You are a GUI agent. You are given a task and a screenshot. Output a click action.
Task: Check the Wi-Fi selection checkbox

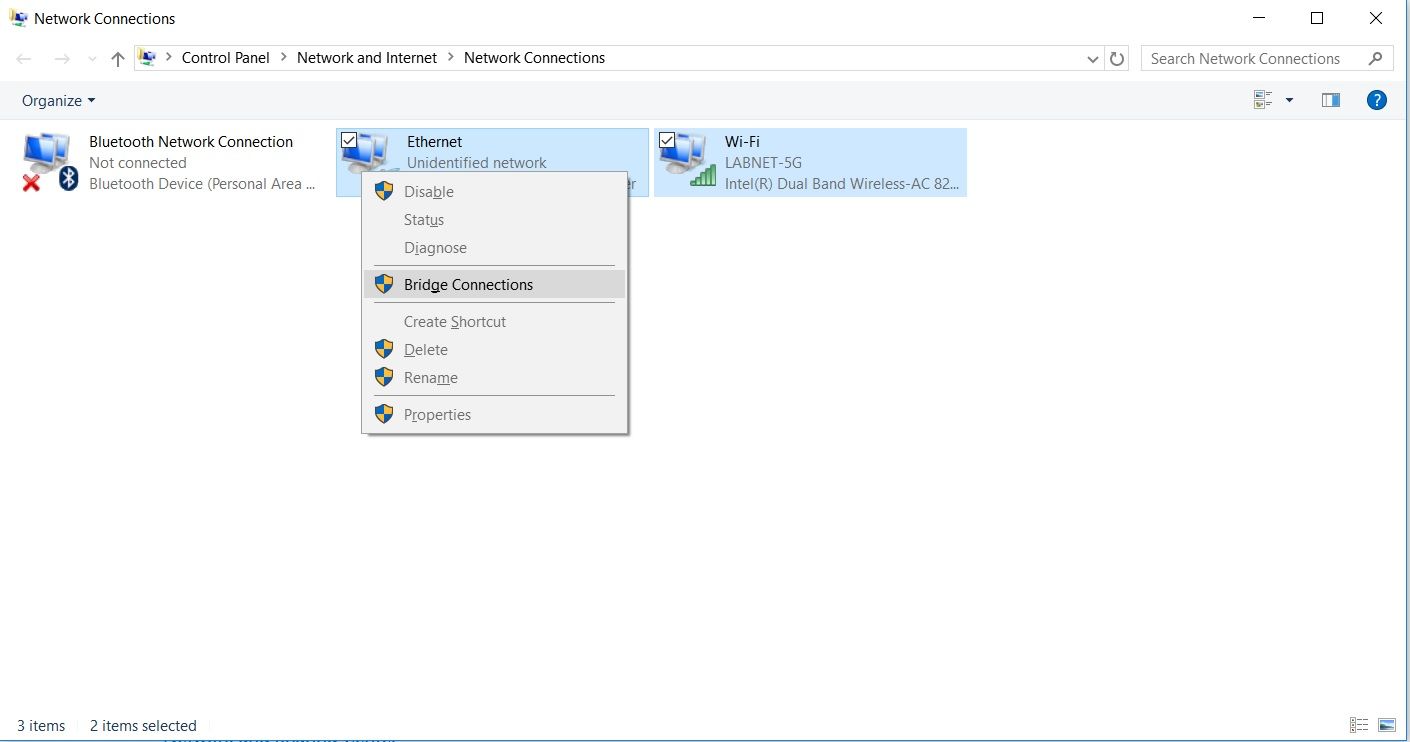click(665, 139)
